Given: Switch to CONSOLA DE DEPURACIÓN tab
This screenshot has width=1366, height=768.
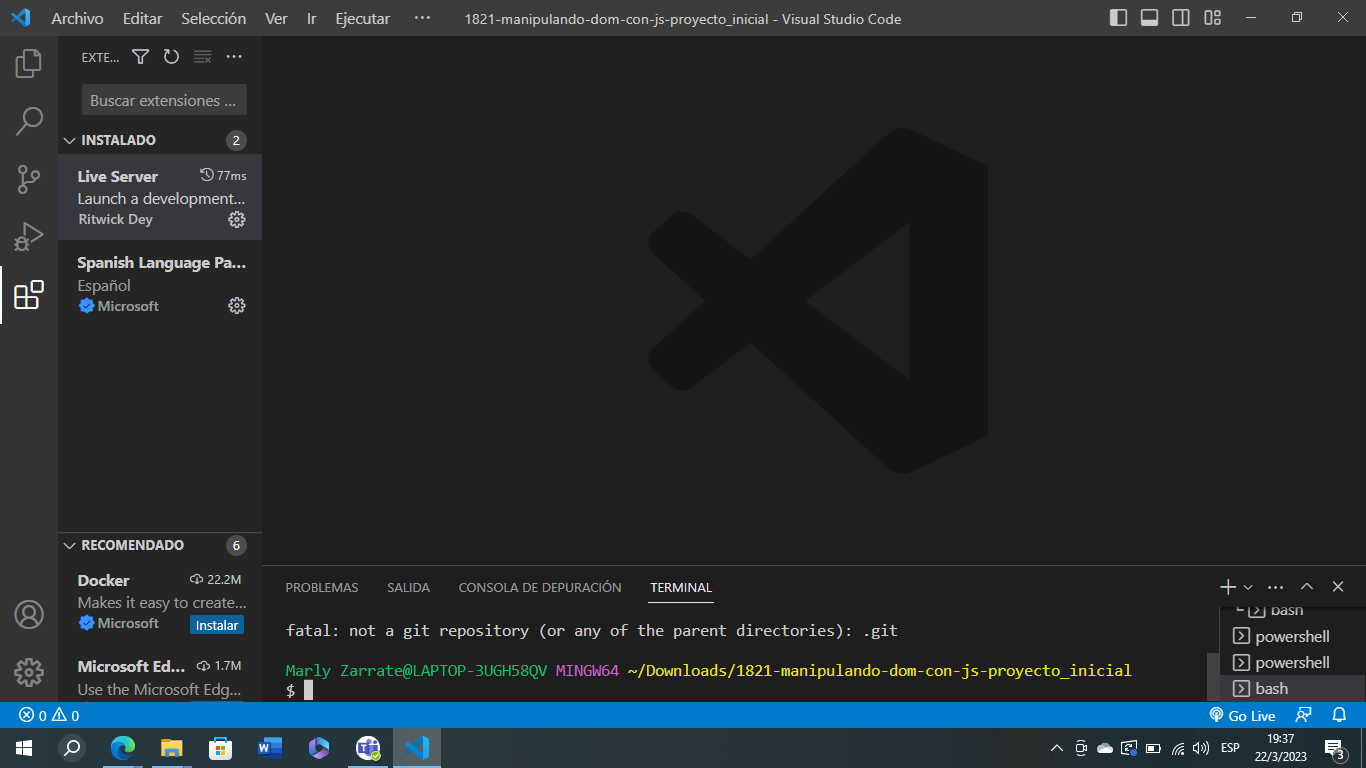Looking at the screenshot, I should click(540, 587).
